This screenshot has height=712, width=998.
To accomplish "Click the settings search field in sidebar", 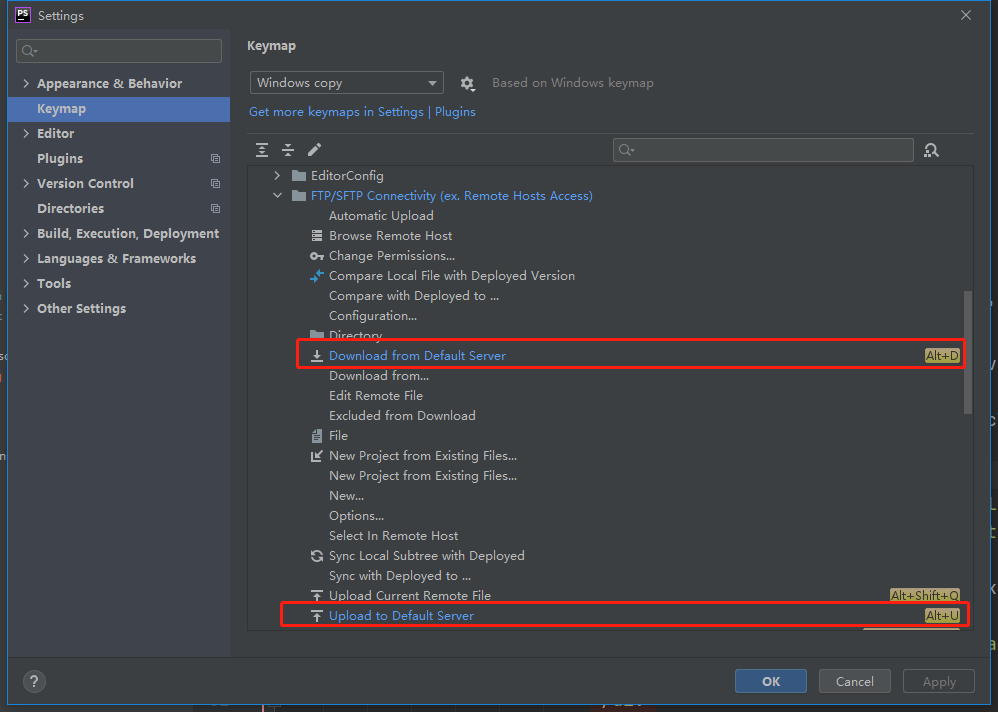I will 119,51.
